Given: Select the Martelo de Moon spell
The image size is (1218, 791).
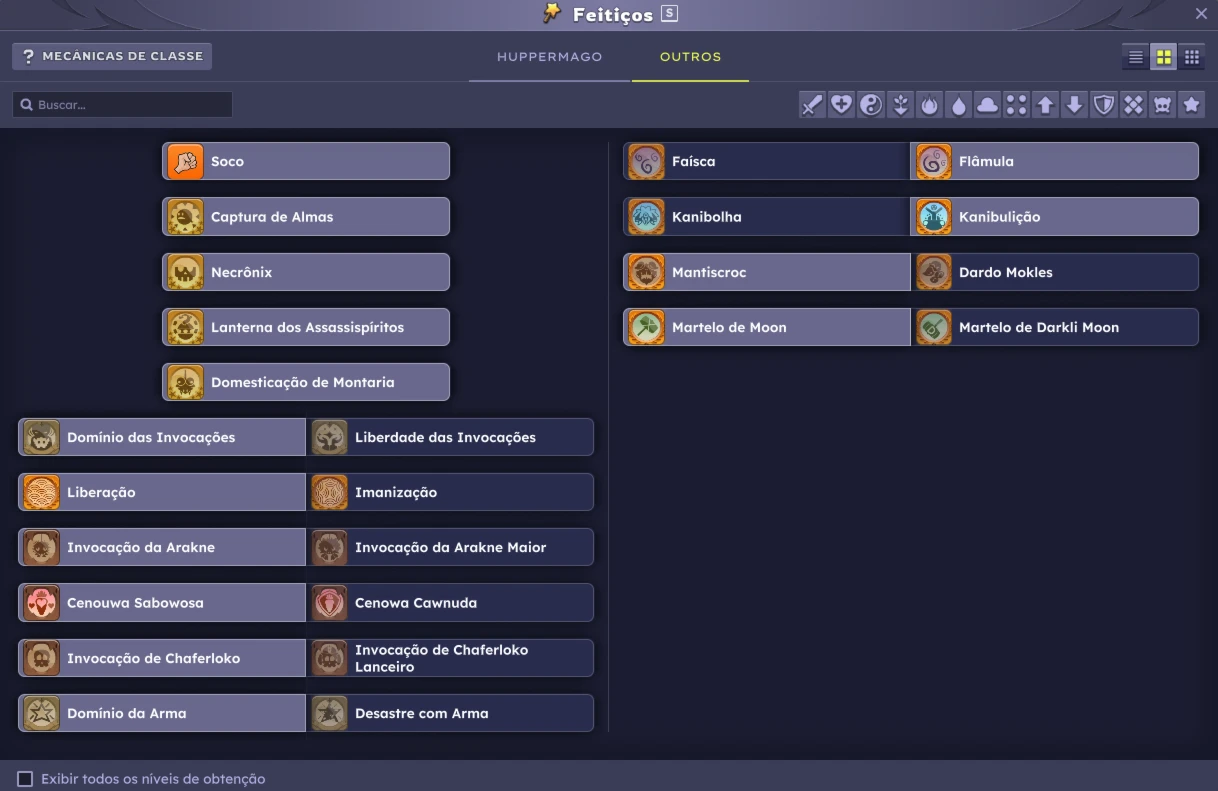Looking at the screenshot, I should (x=767, y=327).
